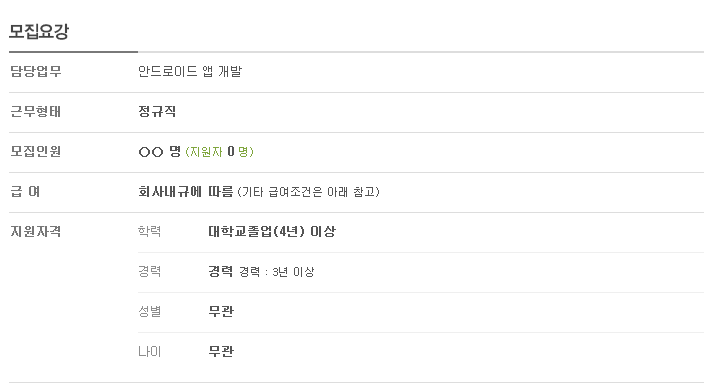Click the 안드로이드 앱 개발 job description text
The height and width of the screenshot is (388, 718).
(x=190, y=71)
